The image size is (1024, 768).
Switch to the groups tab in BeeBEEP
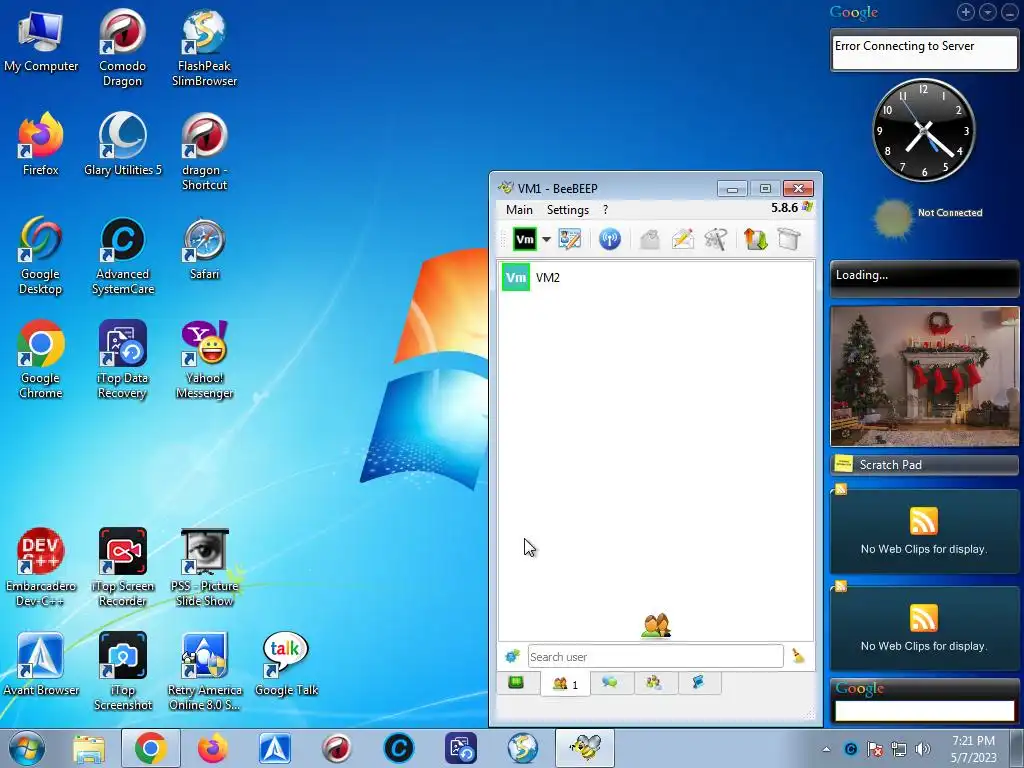[654, 683]
